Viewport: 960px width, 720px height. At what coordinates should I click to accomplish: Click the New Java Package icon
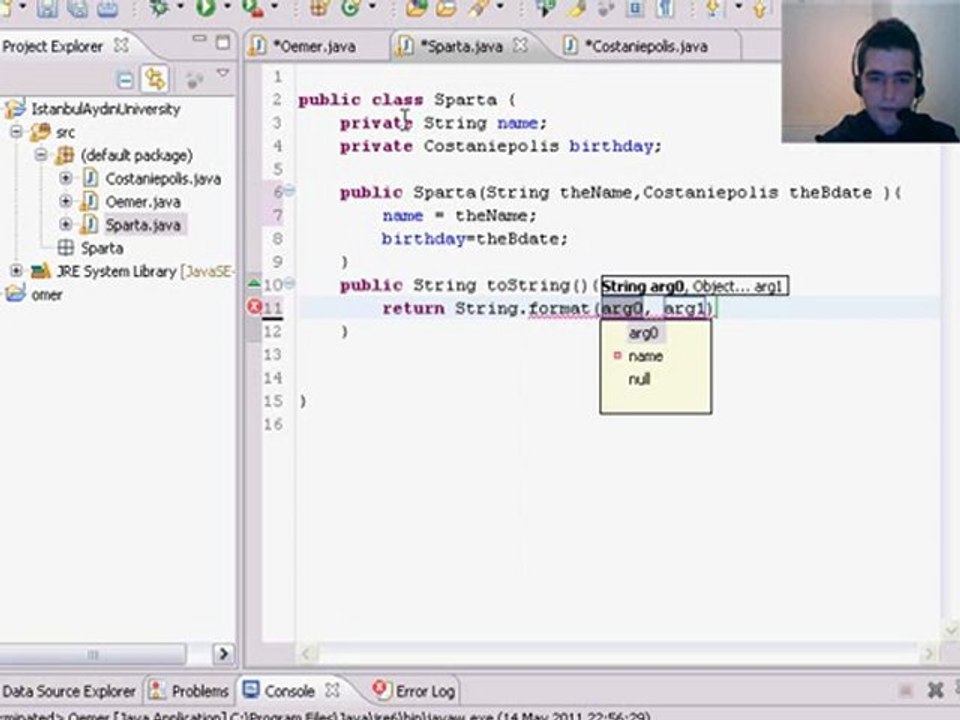319,7
